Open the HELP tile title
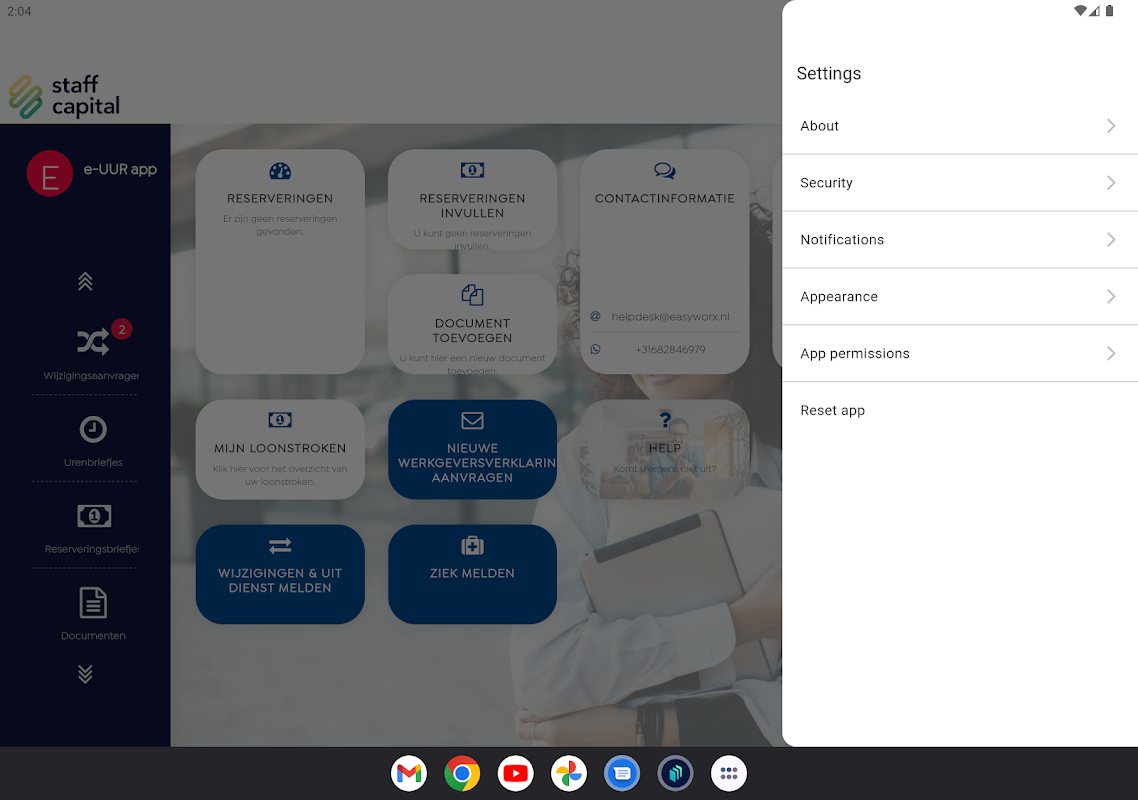 tap(665, 448)
